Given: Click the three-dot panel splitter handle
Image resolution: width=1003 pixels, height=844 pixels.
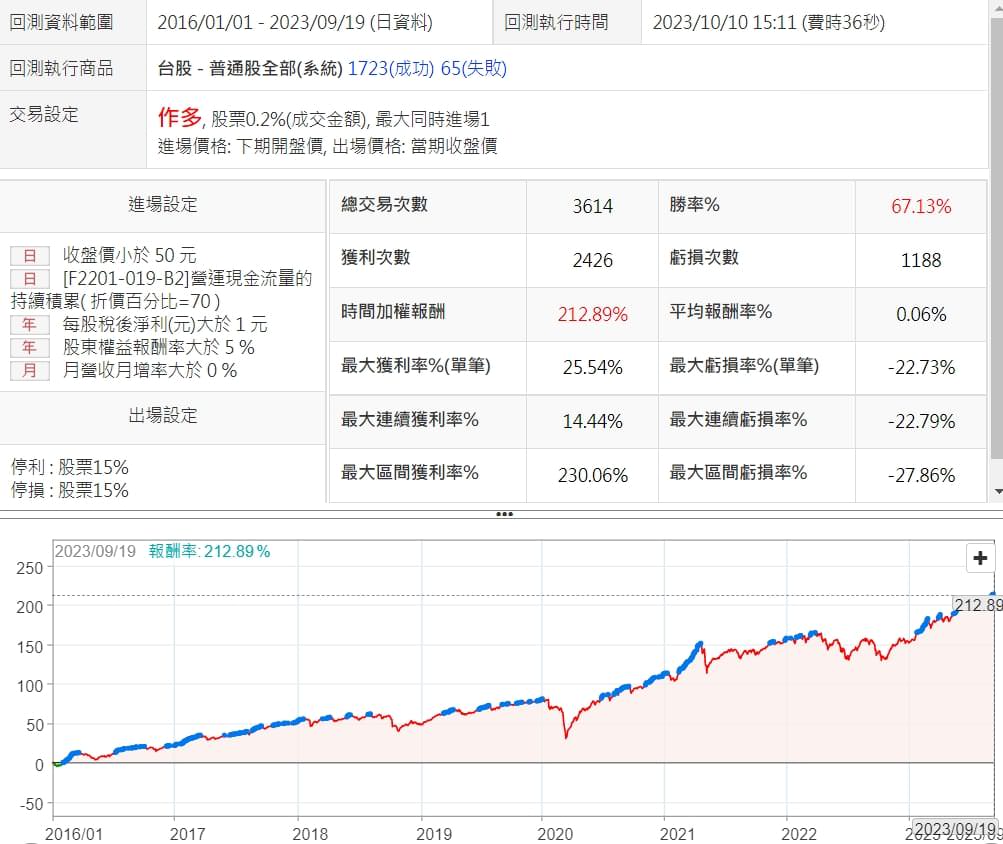Looking at the screenshot, I should click(x=504, y=515).
